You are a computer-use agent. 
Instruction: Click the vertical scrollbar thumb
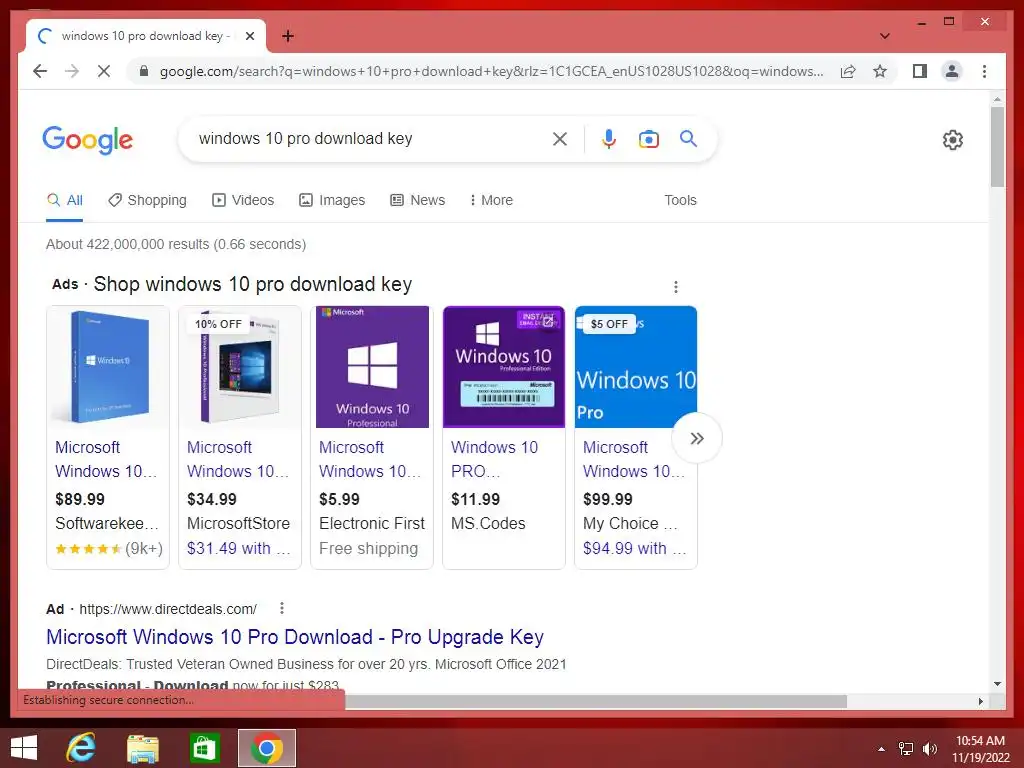coord(997,148)
